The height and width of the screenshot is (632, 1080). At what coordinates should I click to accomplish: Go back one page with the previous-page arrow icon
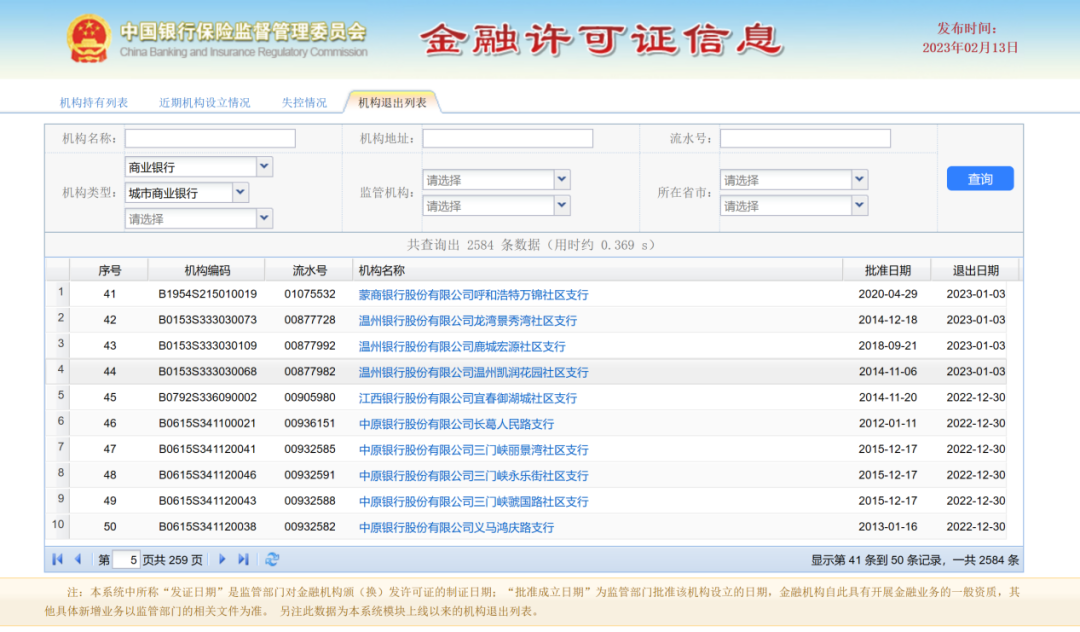click(79, 558)
